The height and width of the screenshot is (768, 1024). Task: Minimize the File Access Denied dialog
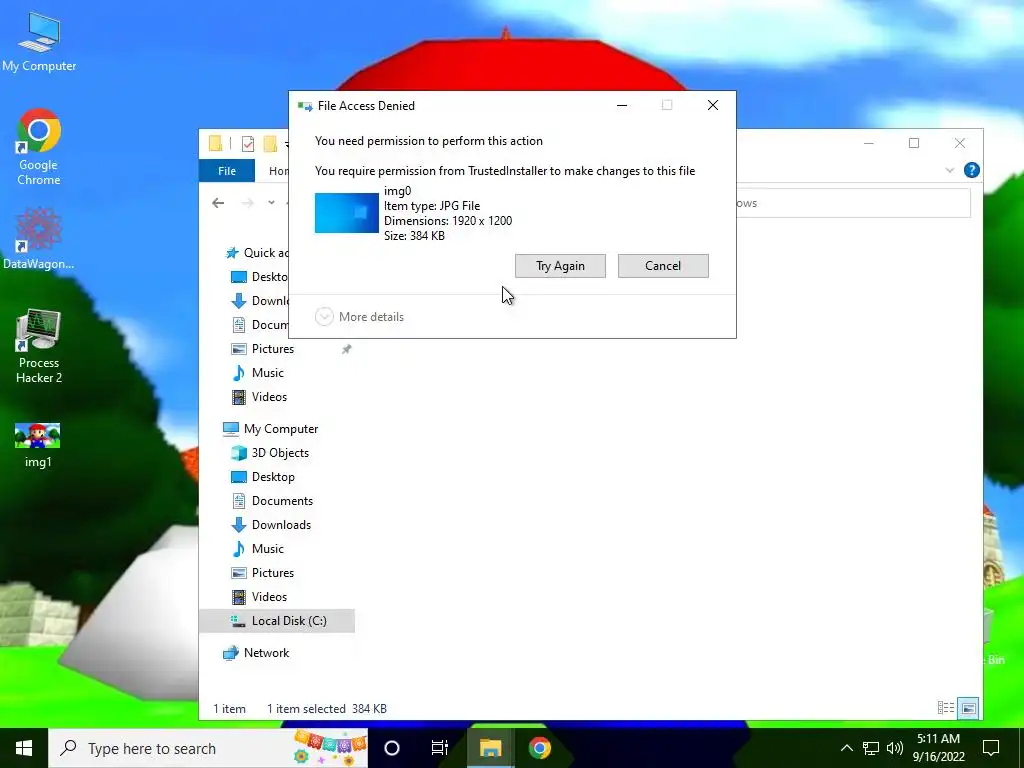tap(622, 105)
